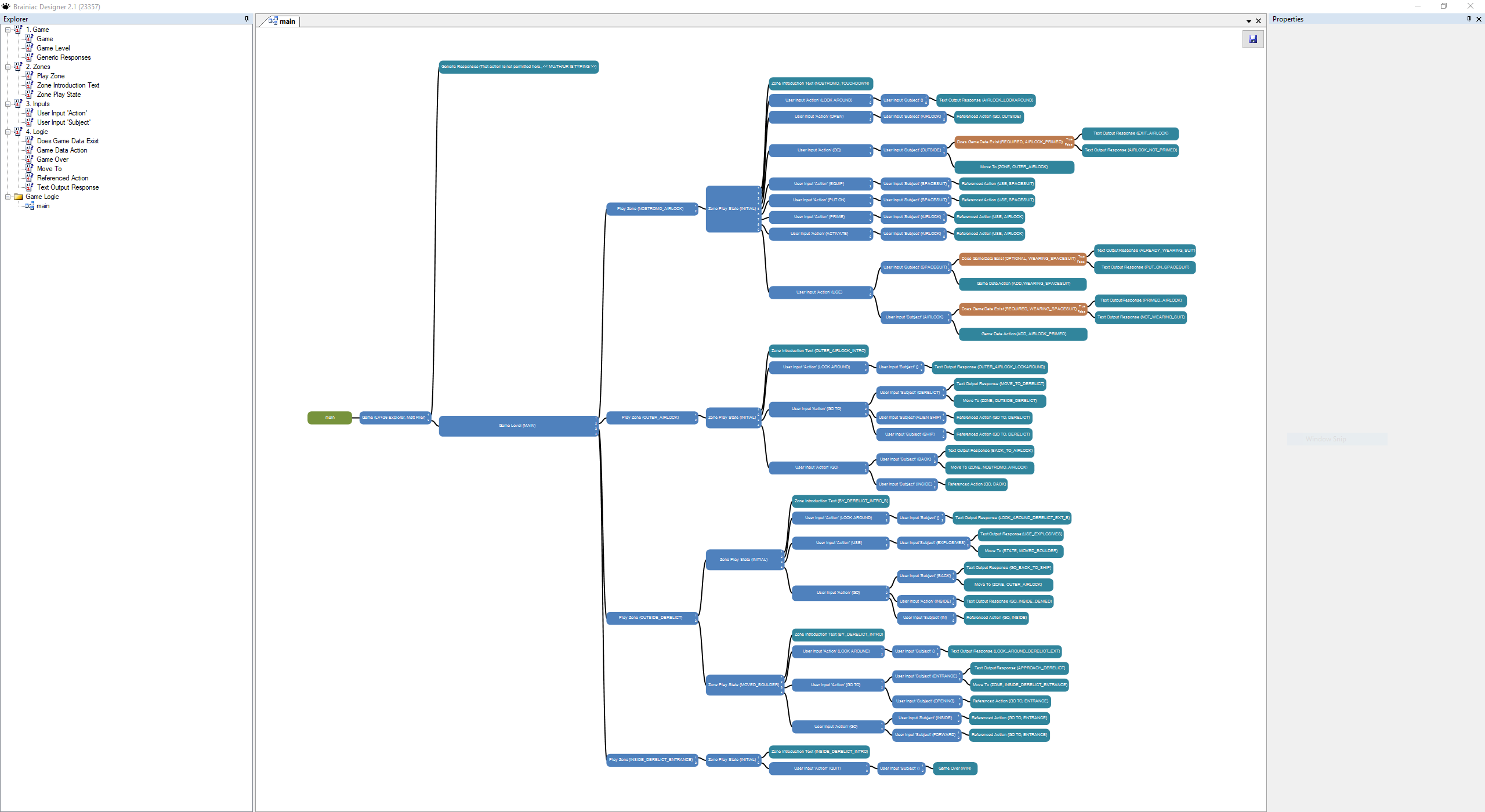Viewport: 1485px width, 812px height.
Task: Click the Play Zone node type icon
Action: pos(29,76)
